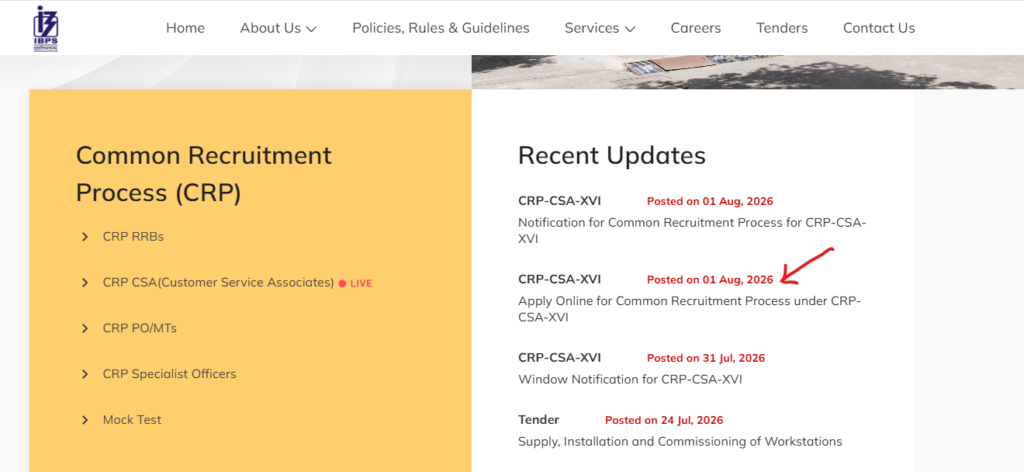Open Apply Online for Common Recruitment Process link
This screenshot has height=472, width=1024.
tap(690, 309)
